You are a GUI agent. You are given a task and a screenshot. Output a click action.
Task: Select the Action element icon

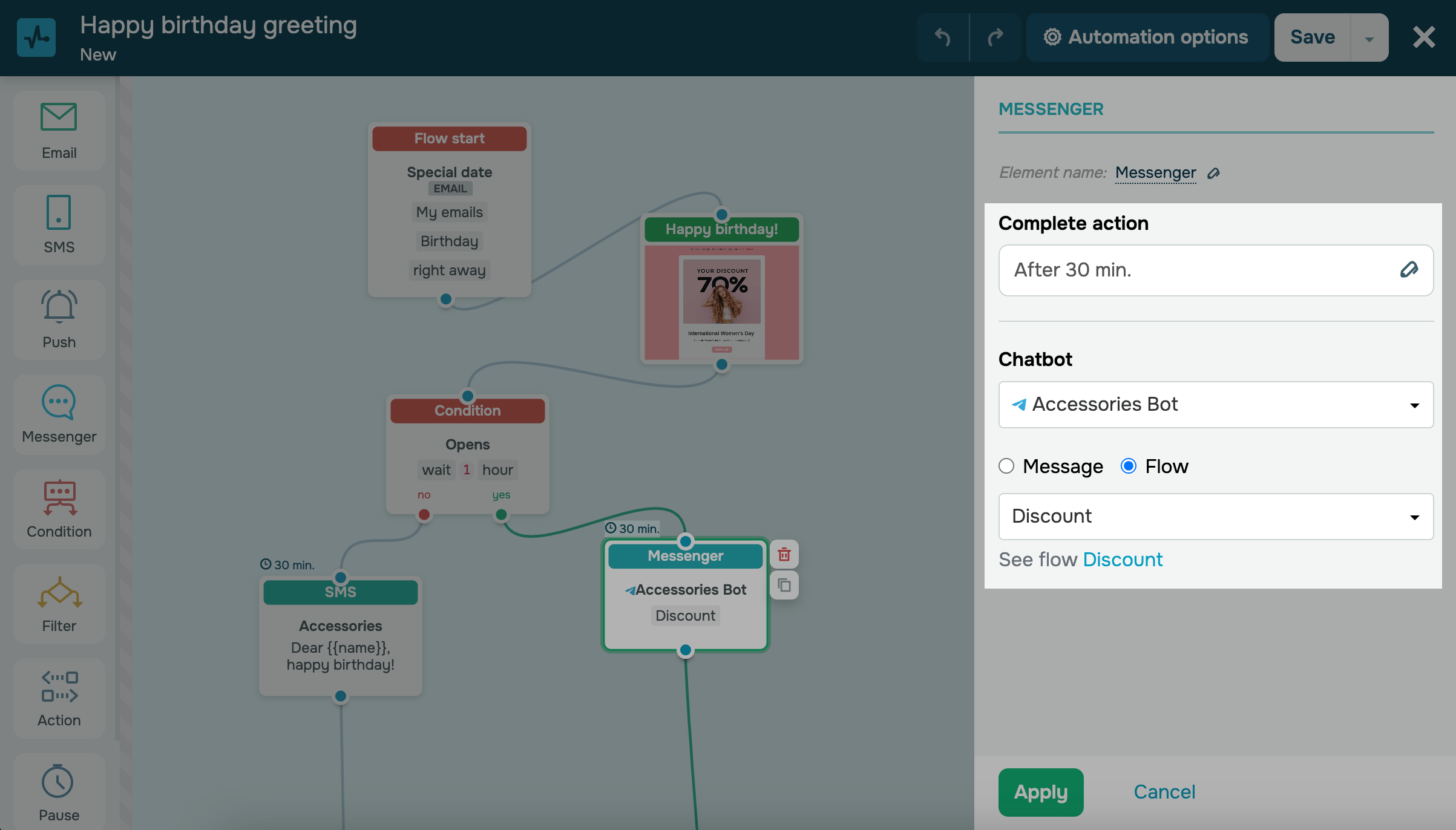[59, 687]
